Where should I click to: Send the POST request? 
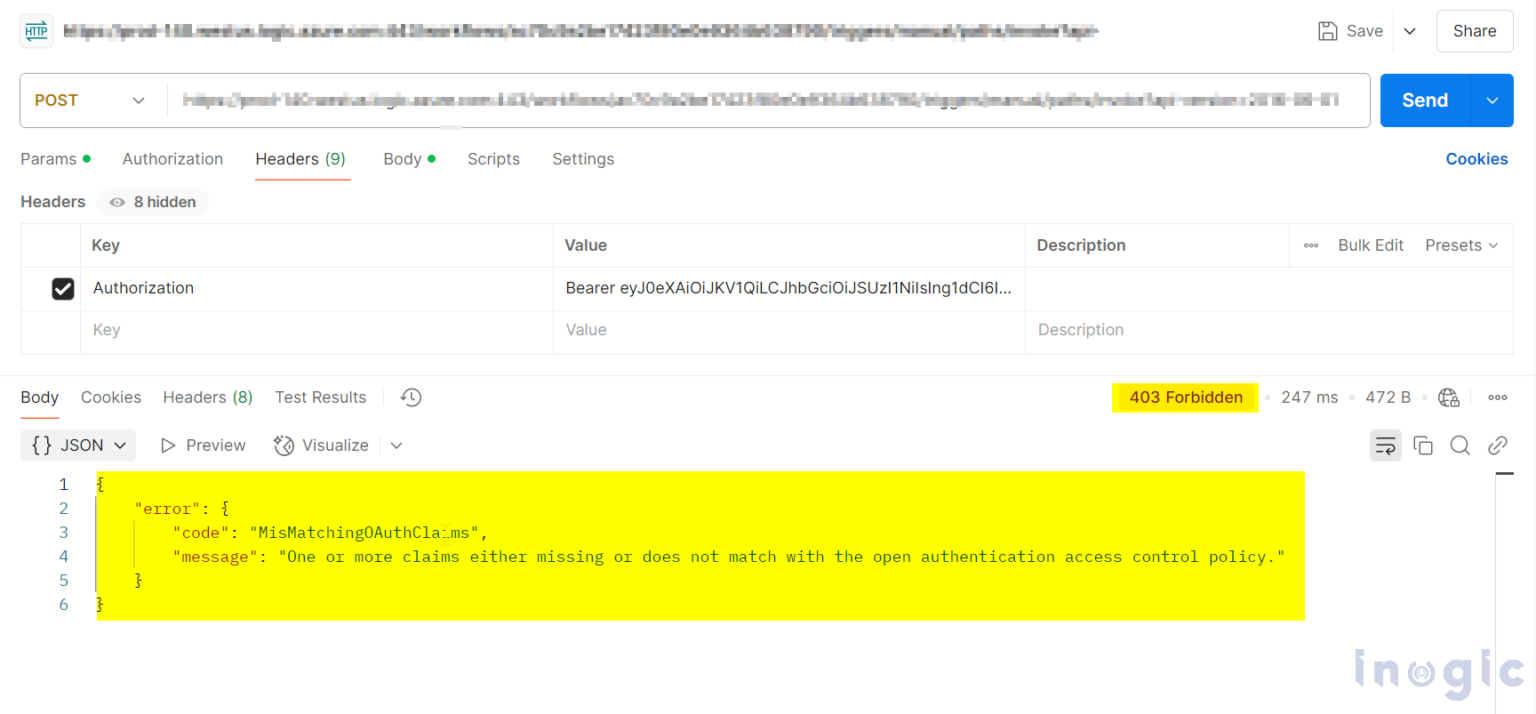1424,100
